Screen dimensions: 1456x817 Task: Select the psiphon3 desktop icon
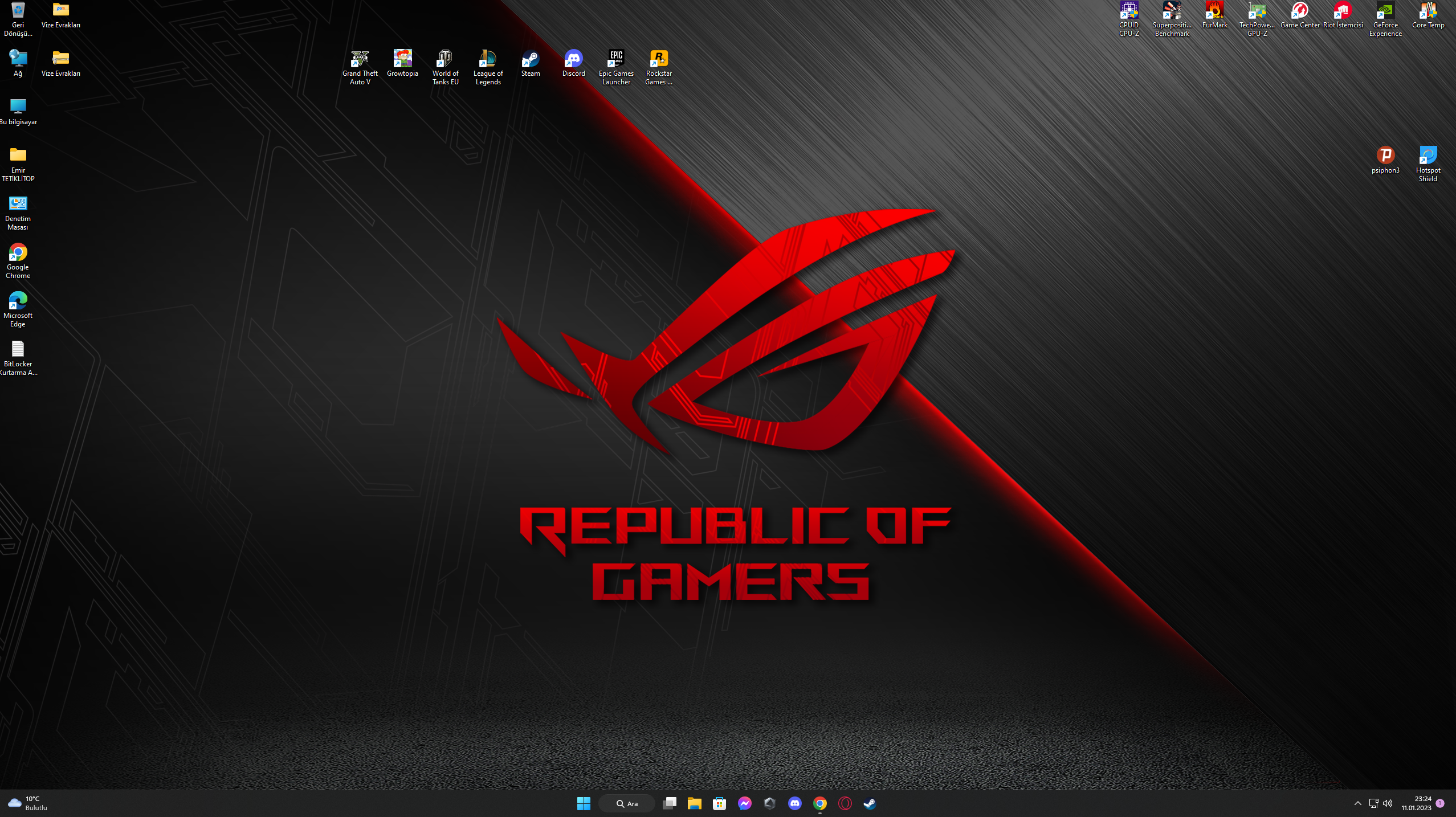coord(1385,160)
